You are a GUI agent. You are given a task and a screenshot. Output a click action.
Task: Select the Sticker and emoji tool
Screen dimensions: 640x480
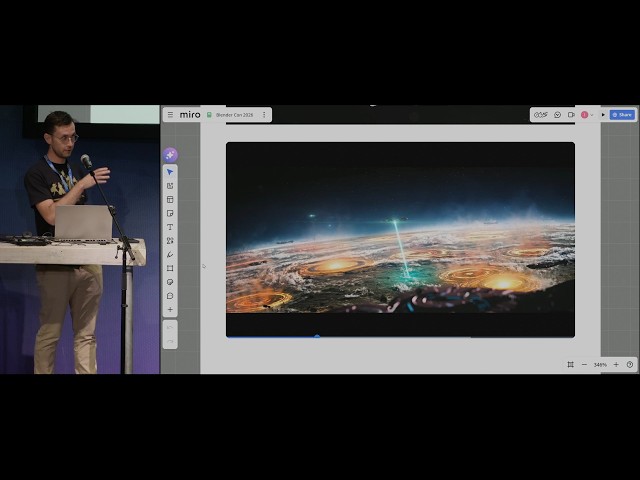[170, 282]
